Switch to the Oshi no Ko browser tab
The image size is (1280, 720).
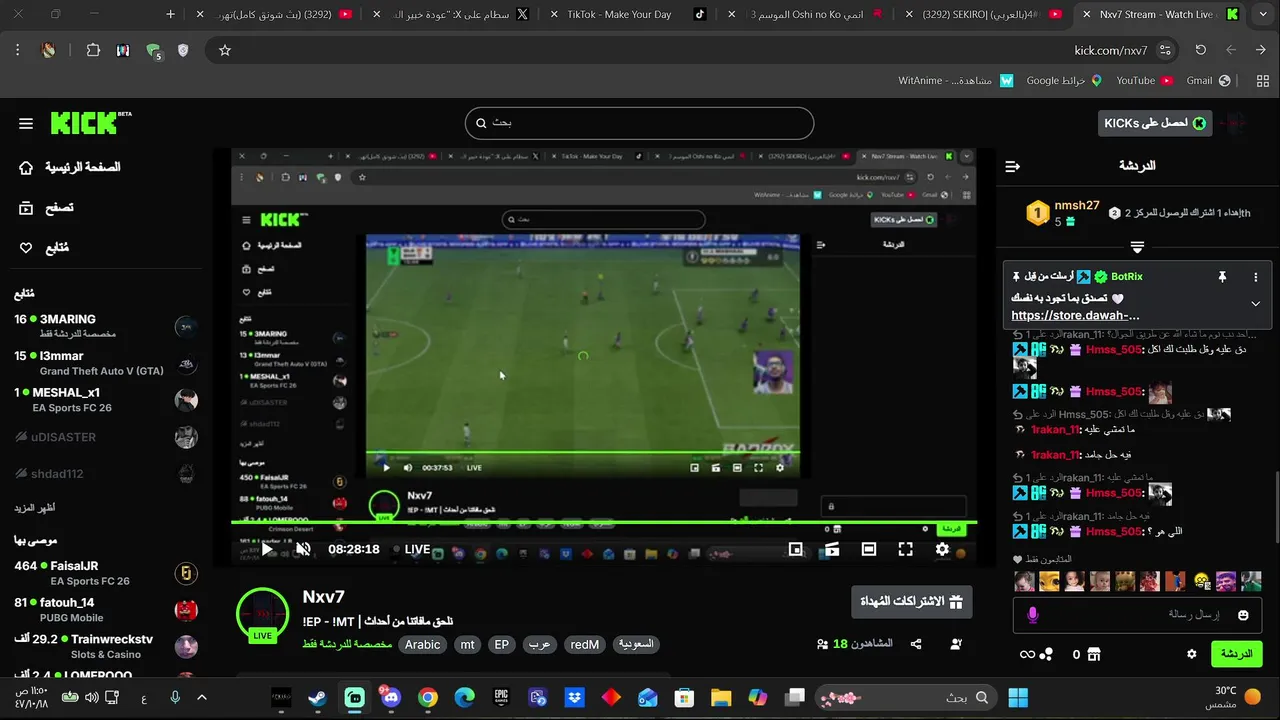click(x=805, y=14)
